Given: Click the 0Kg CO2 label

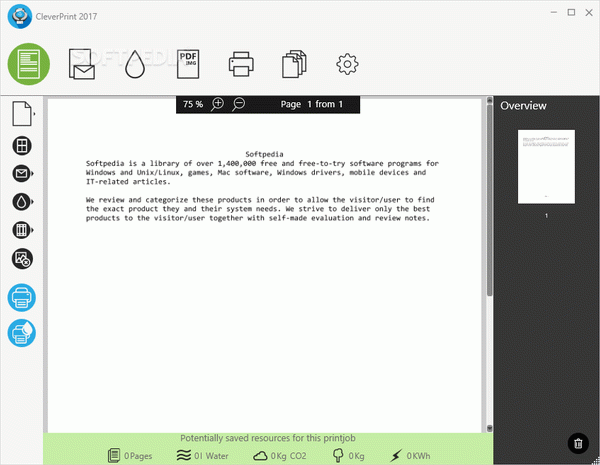Looking at the screenshot, I should coord(289,456).
